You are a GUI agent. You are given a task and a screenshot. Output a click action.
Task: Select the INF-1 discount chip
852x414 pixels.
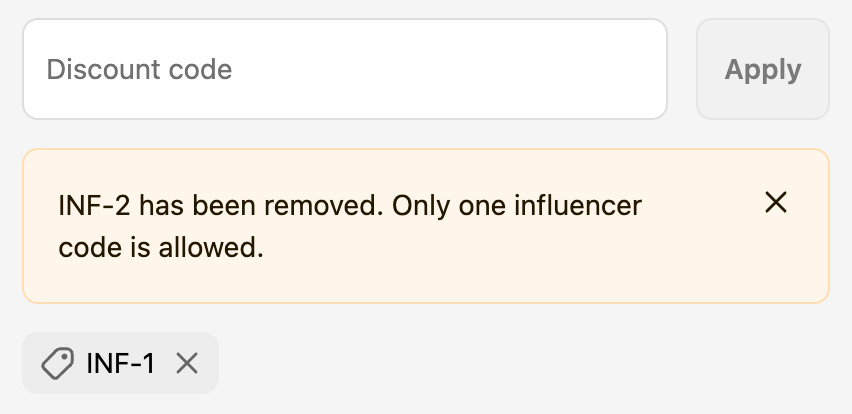tap(120, 363)
